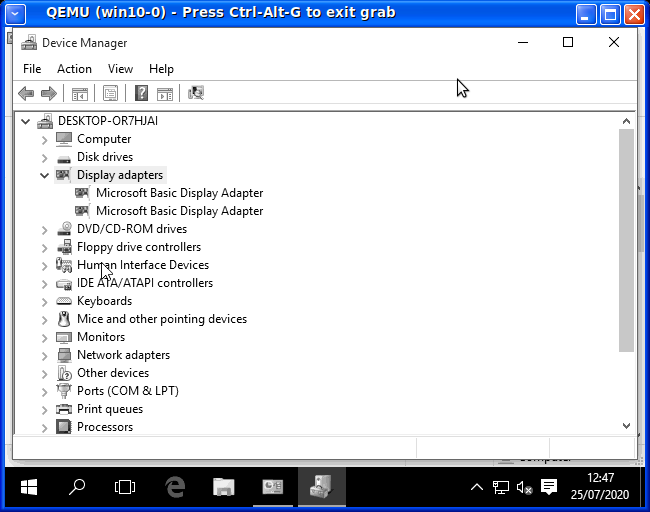Open File Explorer from the taskbar
650x512 pixels.
224,487
